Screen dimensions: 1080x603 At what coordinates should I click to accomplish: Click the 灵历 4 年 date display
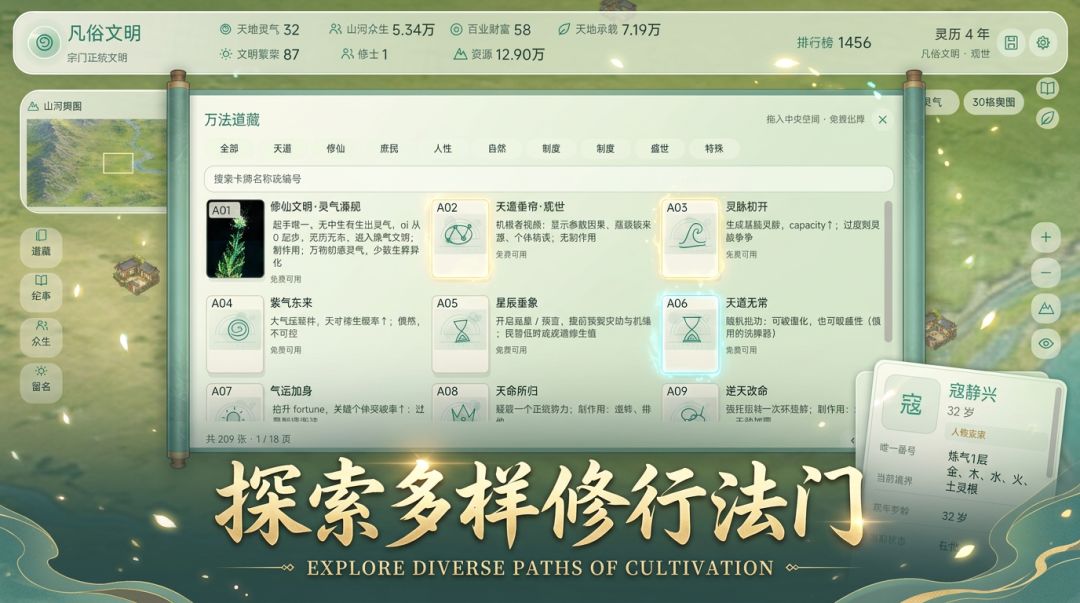coord(962,34)
